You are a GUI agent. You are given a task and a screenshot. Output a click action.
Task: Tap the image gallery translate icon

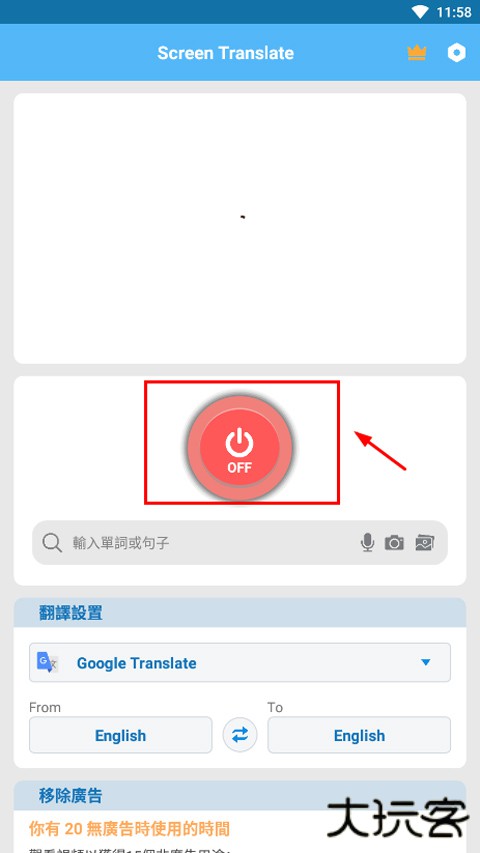[x=424, y=542]
